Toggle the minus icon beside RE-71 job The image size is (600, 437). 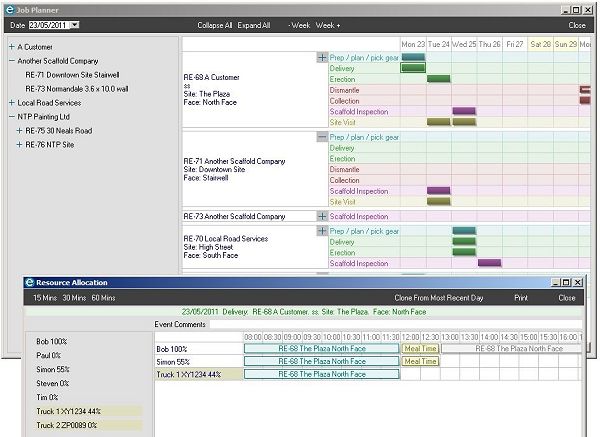pos(321,136)
